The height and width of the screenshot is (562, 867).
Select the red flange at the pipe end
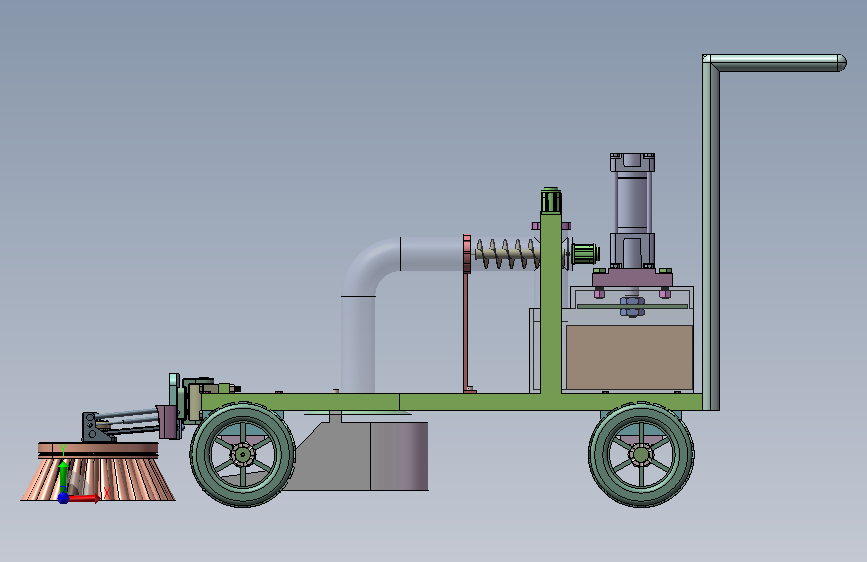pos(467,253)
